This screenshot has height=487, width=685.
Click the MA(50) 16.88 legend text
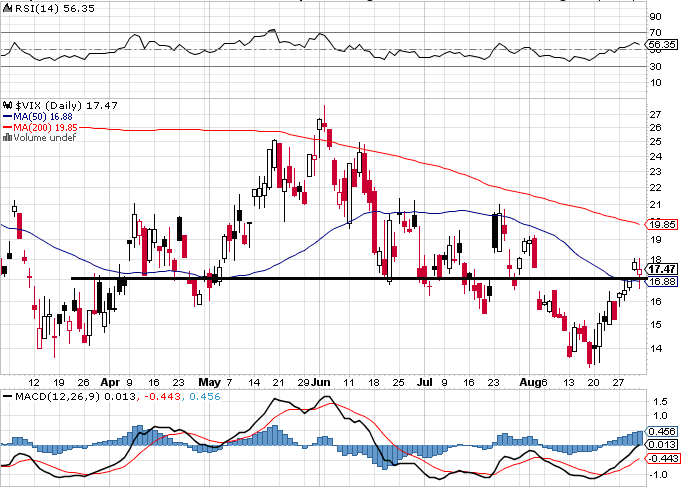[43, 117]
